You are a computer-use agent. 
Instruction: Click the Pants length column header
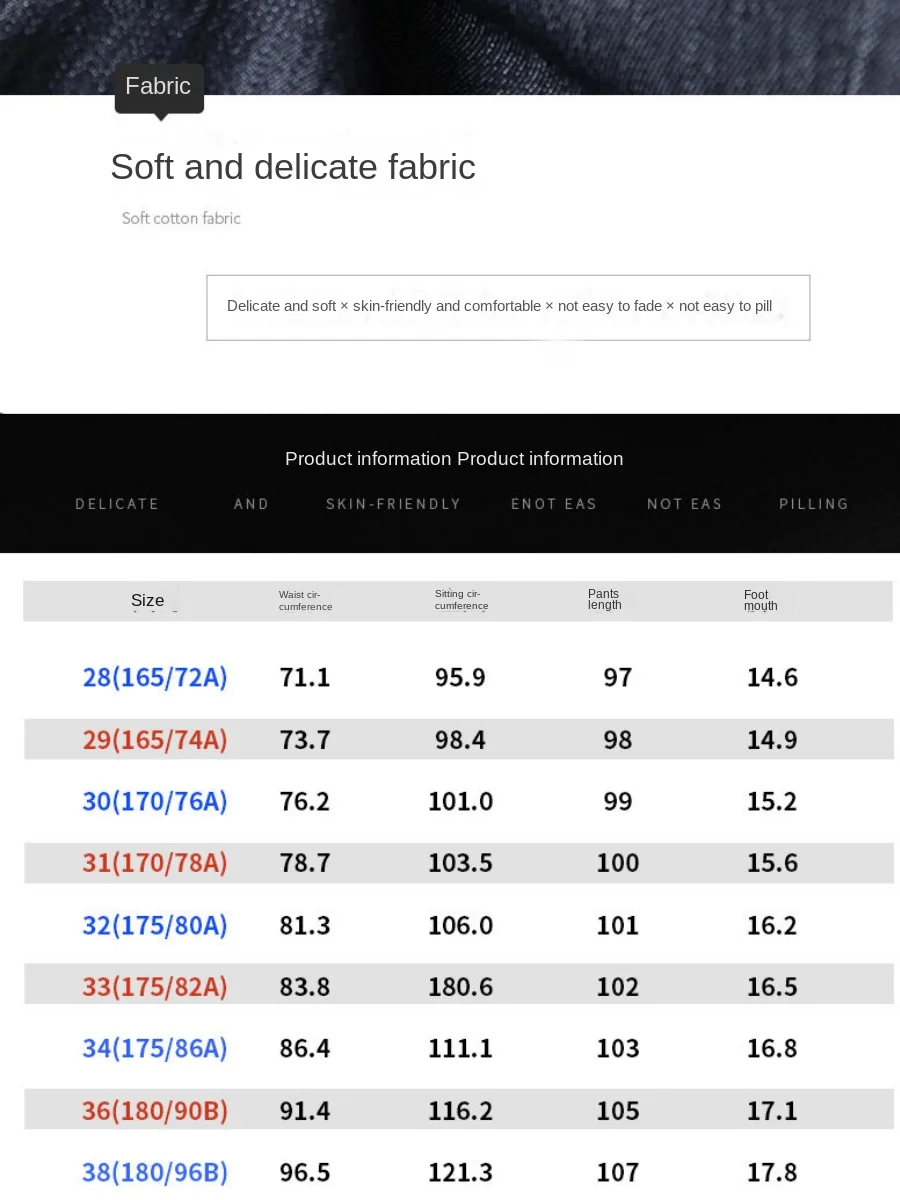point(604,600)
